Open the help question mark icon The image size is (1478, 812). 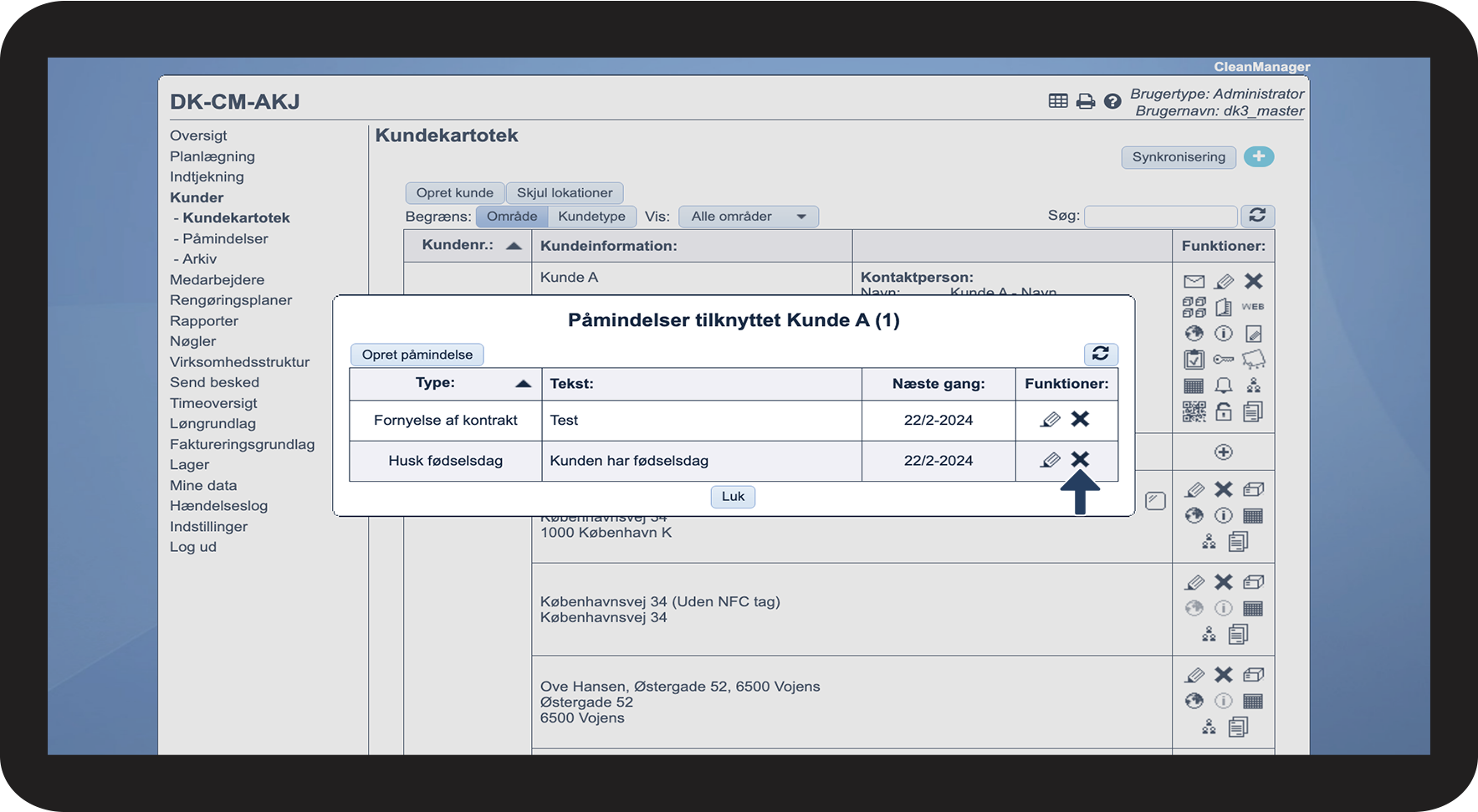tap(1112, 101)
